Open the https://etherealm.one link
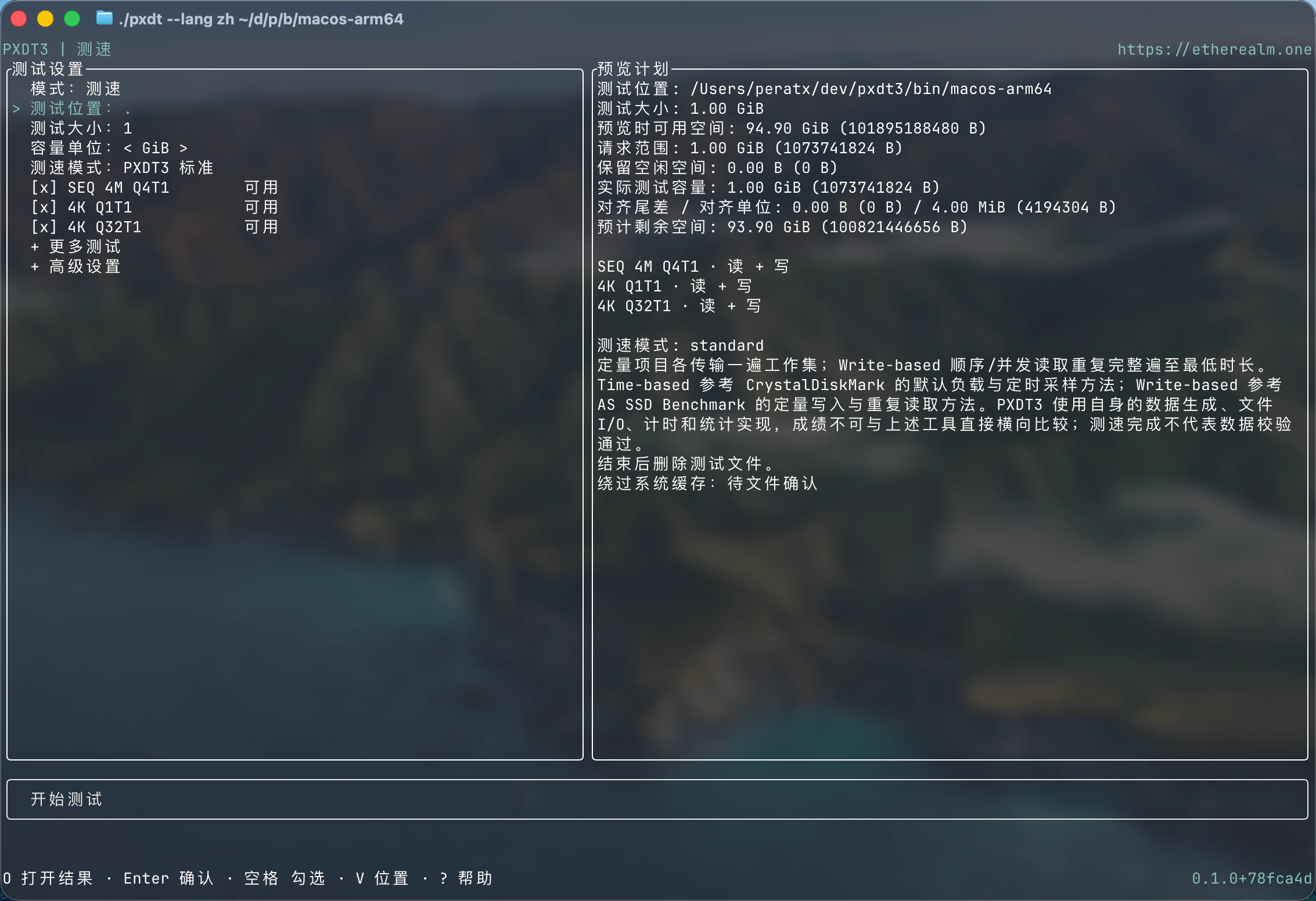The height and width of the screenshot is (901, 1316). tap(1214, 49)
